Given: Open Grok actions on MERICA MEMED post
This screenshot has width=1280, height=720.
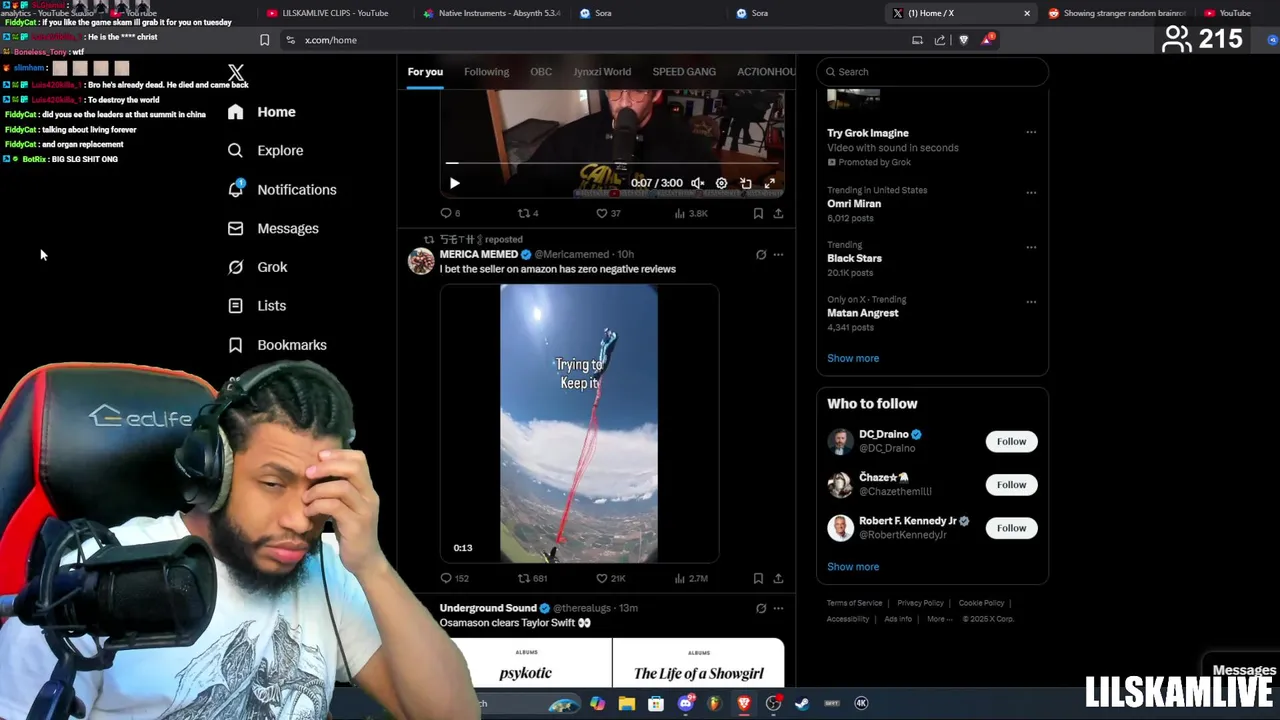Looking at the screenshot, I should pos(761,255).
